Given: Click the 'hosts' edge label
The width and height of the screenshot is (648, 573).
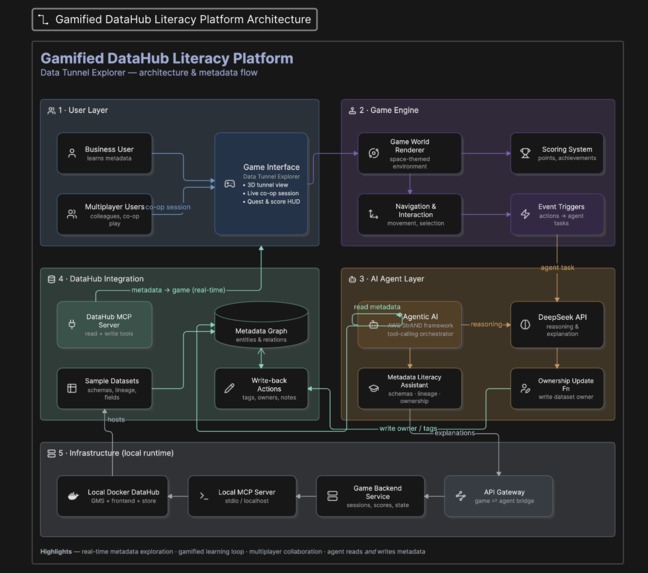Looking at the screenshot, I should coord(116,419).
